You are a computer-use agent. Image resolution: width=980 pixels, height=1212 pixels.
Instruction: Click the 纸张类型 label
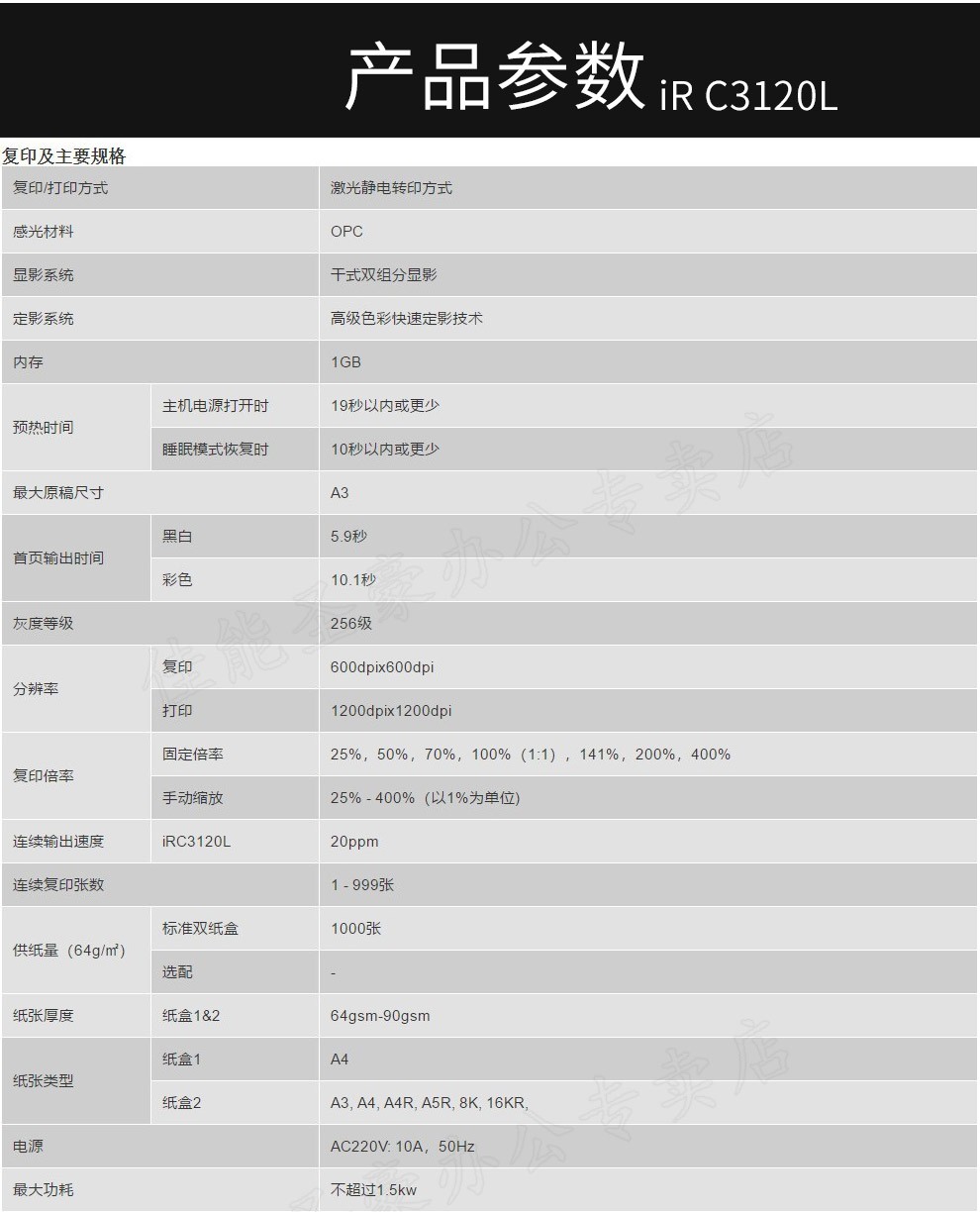pos(44,1080)
